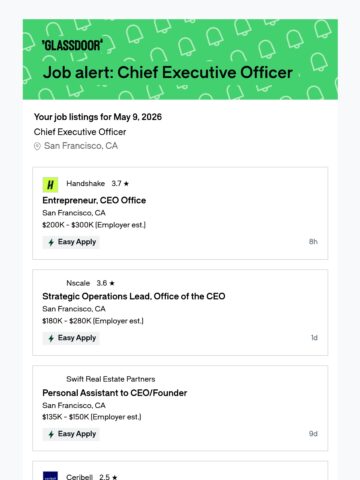Image resolution: width=360 pixels, height=480 pixels.
Task: Click Nscale's 3.6 star rating
Action: tap(105, 283)
